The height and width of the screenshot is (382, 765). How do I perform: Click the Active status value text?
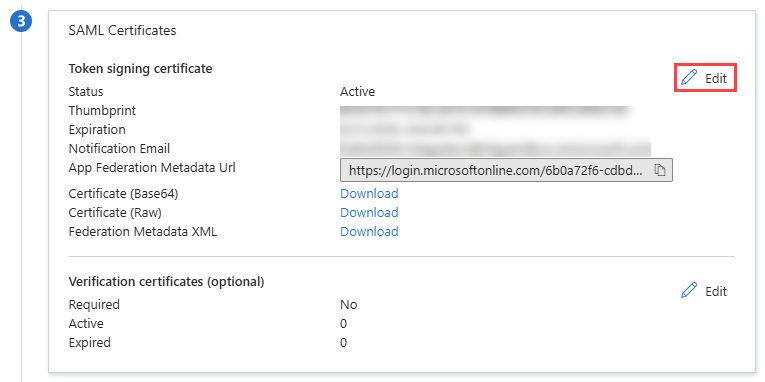pos(358,92)
